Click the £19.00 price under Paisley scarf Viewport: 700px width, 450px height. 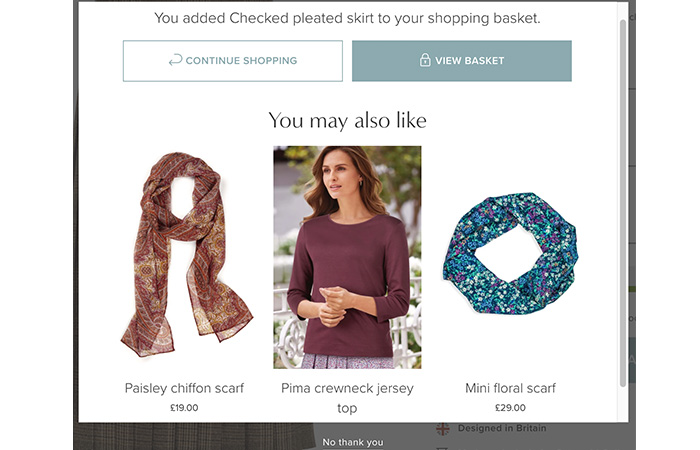pos(184,408)
